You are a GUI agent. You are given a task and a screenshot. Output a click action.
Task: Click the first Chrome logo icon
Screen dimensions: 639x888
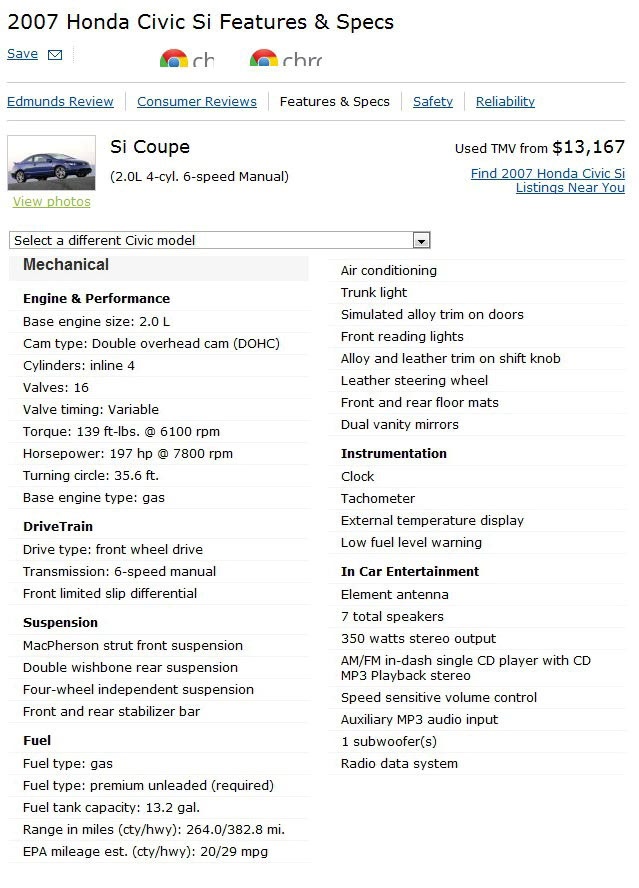(173, 58)
